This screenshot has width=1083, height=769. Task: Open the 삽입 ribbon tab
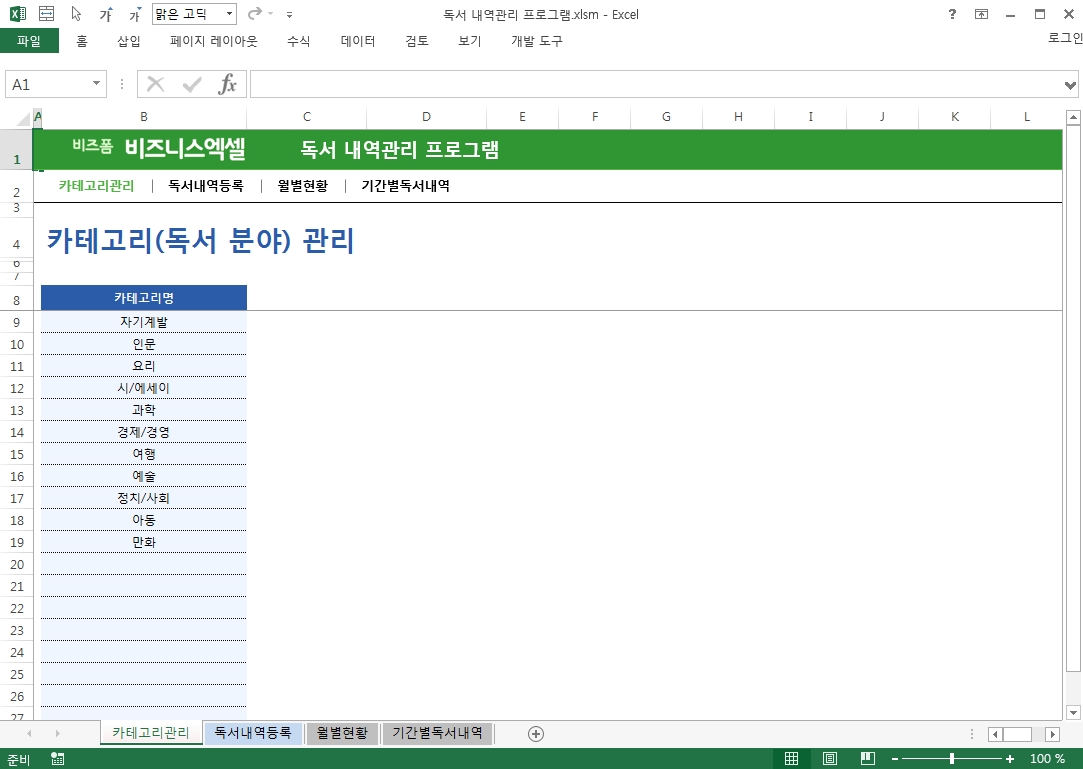[x=128, y=41]
